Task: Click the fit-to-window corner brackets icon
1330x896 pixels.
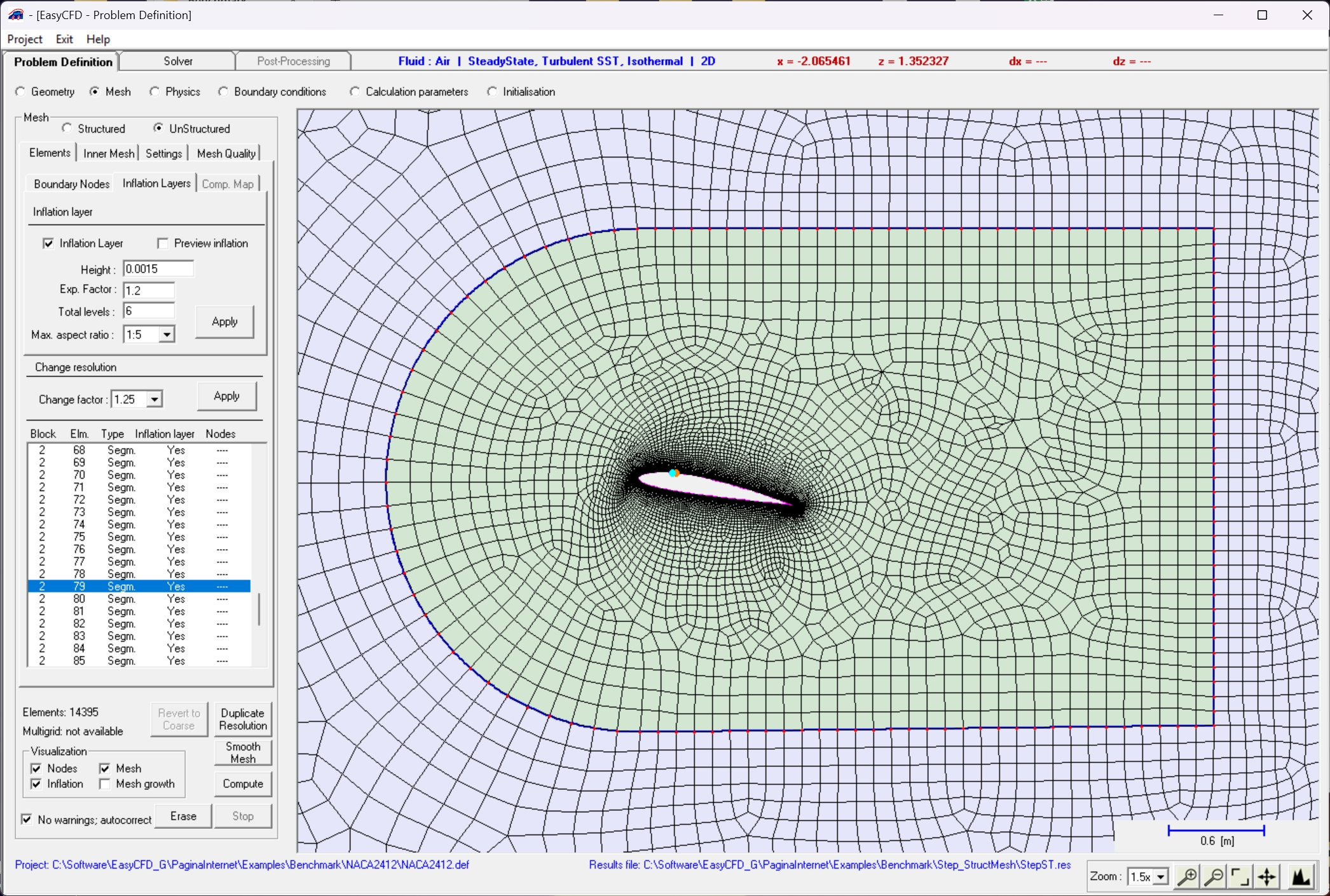Action: pyautogui.click(x=1240, y=877)
